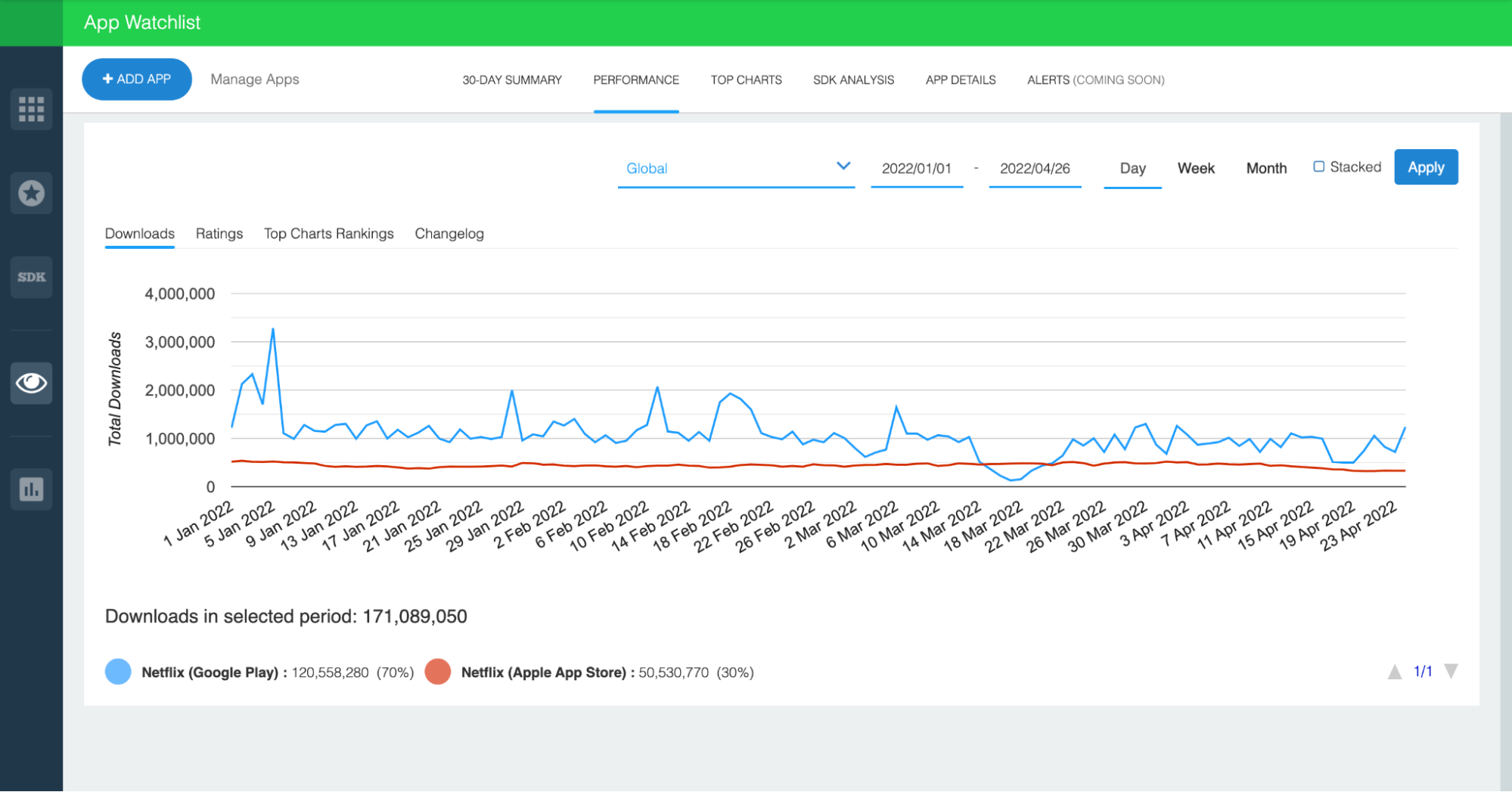Image resolution: width=1512 pixels, height=792 pixels.
Task: Click the 120,558,280 Google Play count
Action: (330, 672)
